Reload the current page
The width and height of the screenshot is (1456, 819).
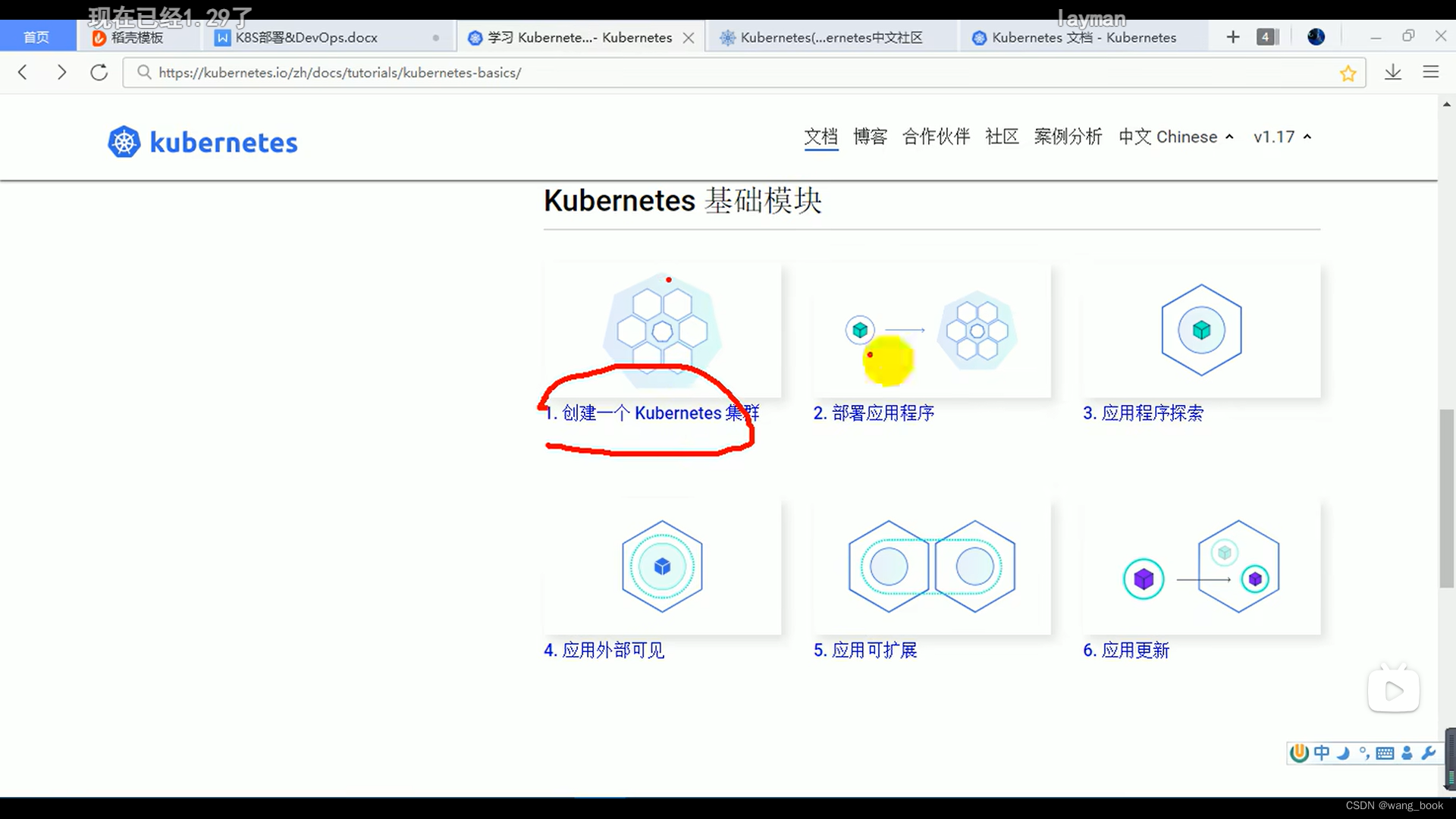[x=99, y=72]
